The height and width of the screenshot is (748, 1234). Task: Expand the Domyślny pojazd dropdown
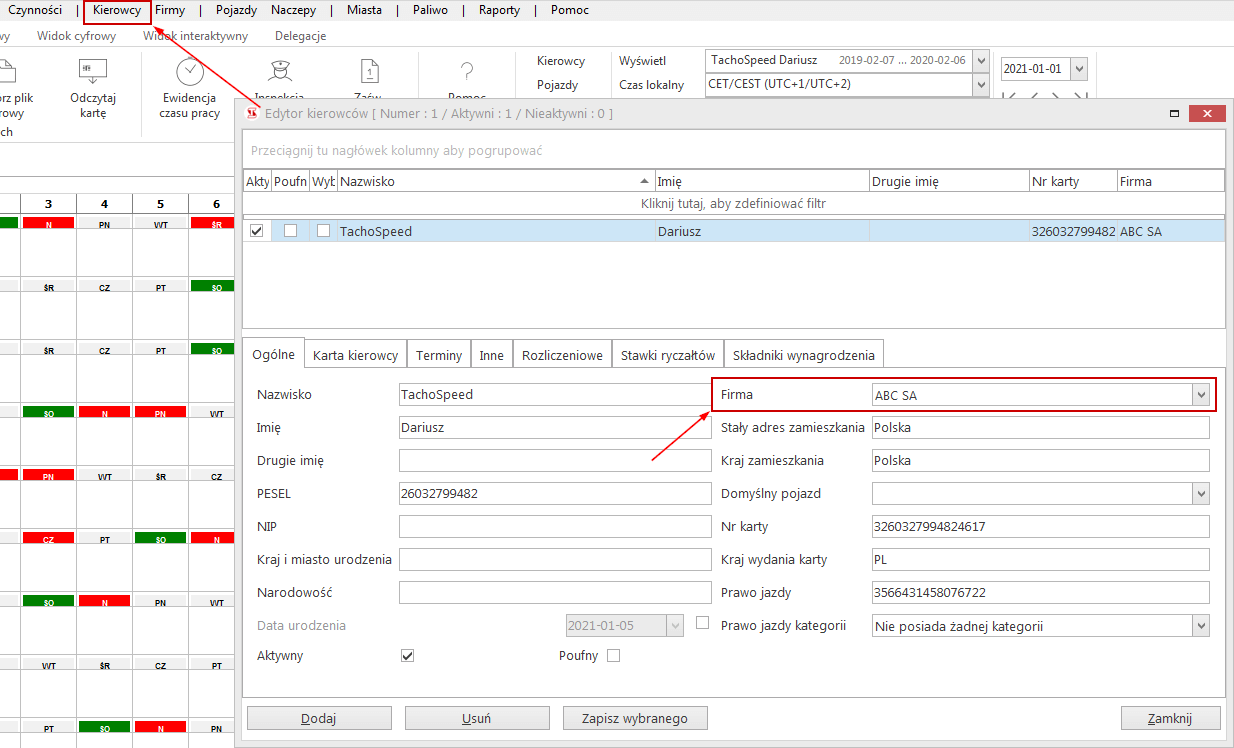(x=1200, y=494)
